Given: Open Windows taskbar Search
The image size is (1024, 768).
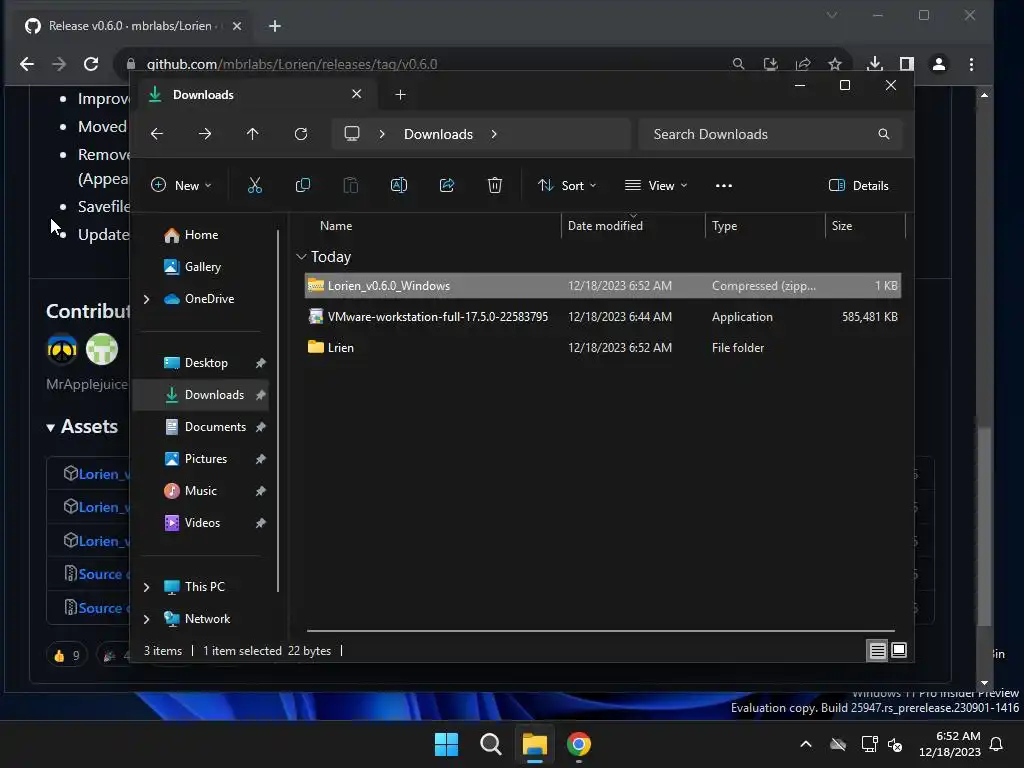Looking at the screenshot, I should coord(490,744).
